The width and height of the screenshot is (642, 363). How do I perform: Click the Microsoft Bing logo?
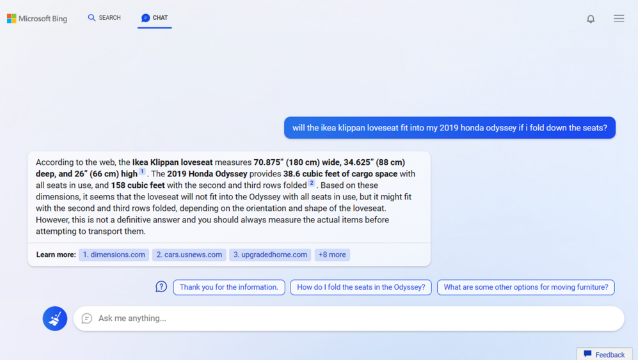[x=37, y=18]
